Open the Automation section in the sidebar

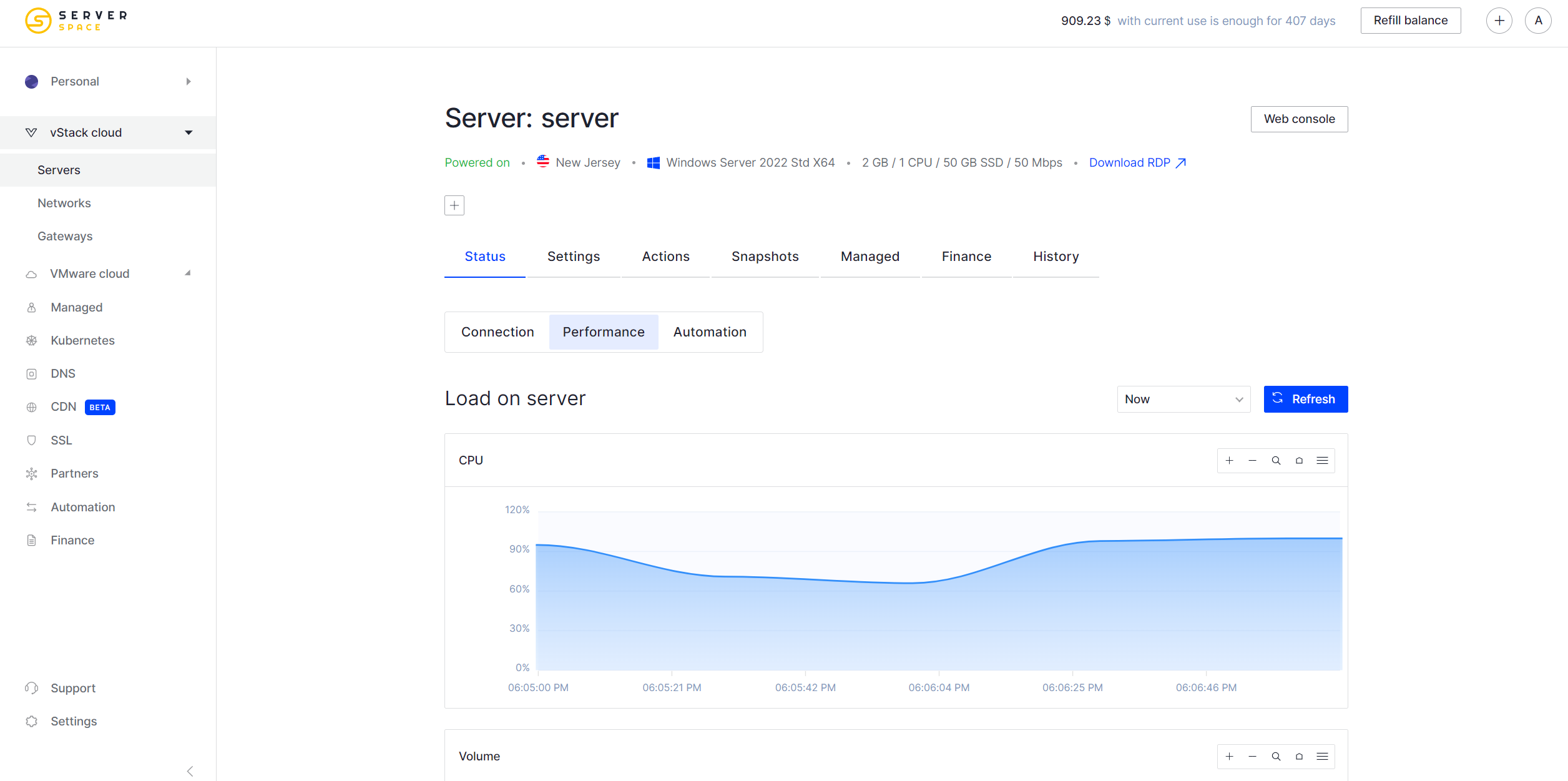click(x=82, y=507)
